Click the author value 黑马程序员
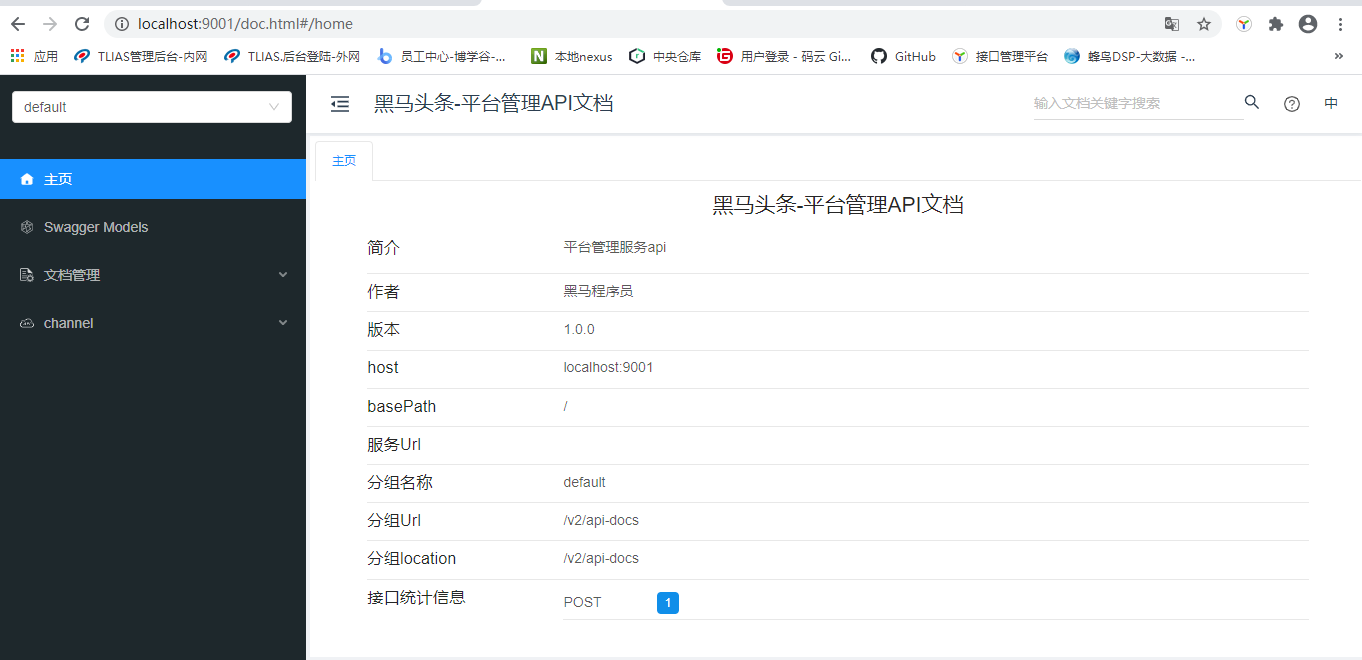The height and width of the screenshot is (660, 1362). coord(598,292)
